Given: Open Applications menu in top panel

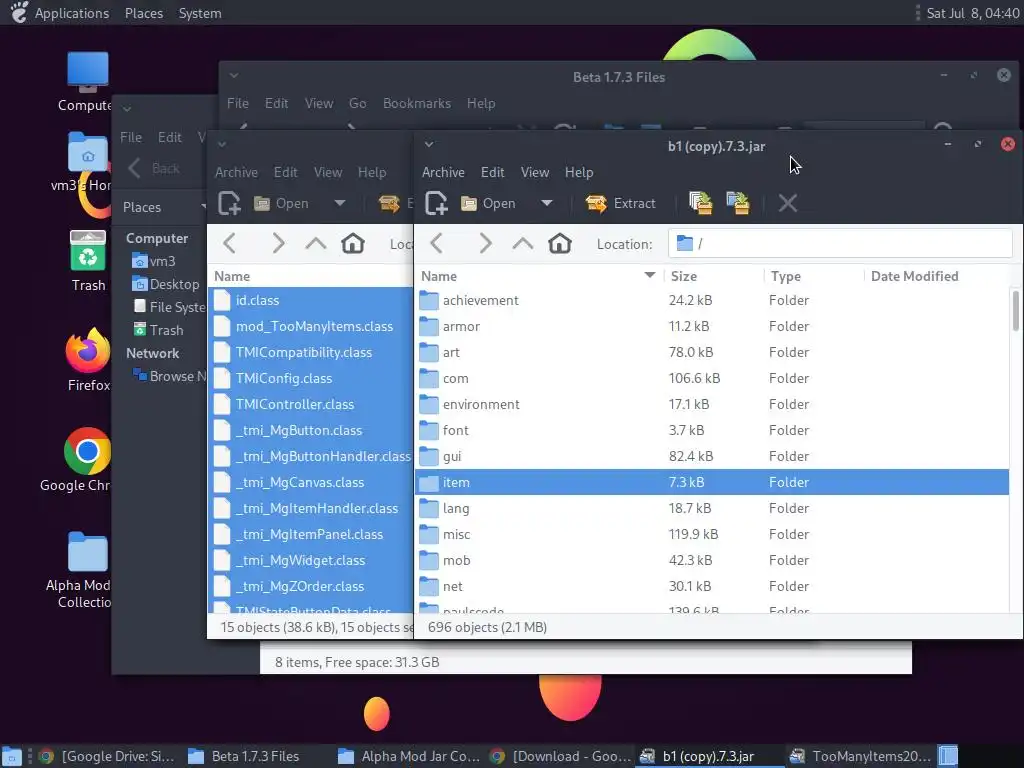Looking at the screenshot, I should [71, 13].
